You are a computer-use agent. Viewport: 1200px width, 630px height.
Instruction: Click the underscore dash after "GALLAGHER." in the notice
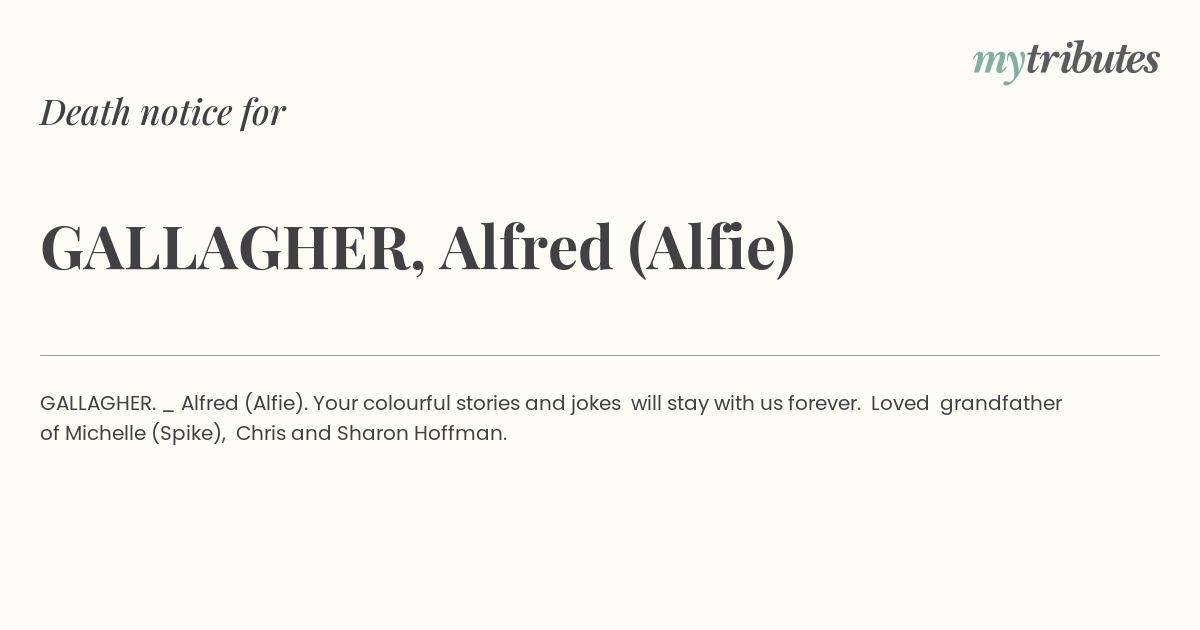click(x=168, y=410)
